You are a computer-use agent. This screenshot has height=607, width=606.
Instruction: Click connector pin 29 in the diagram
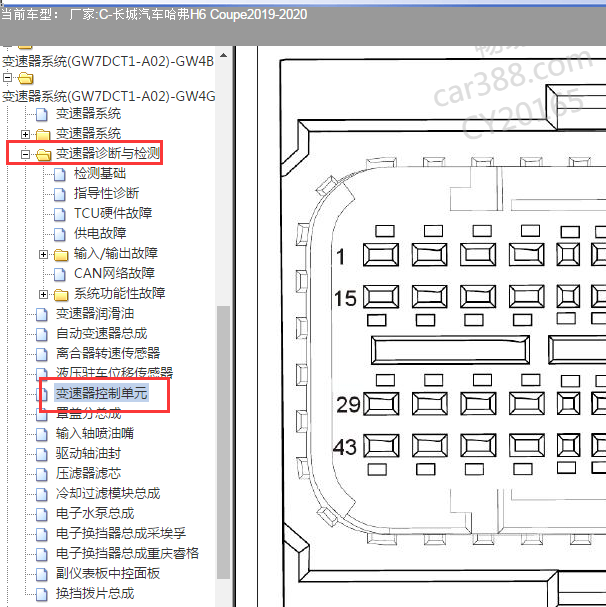381,404
